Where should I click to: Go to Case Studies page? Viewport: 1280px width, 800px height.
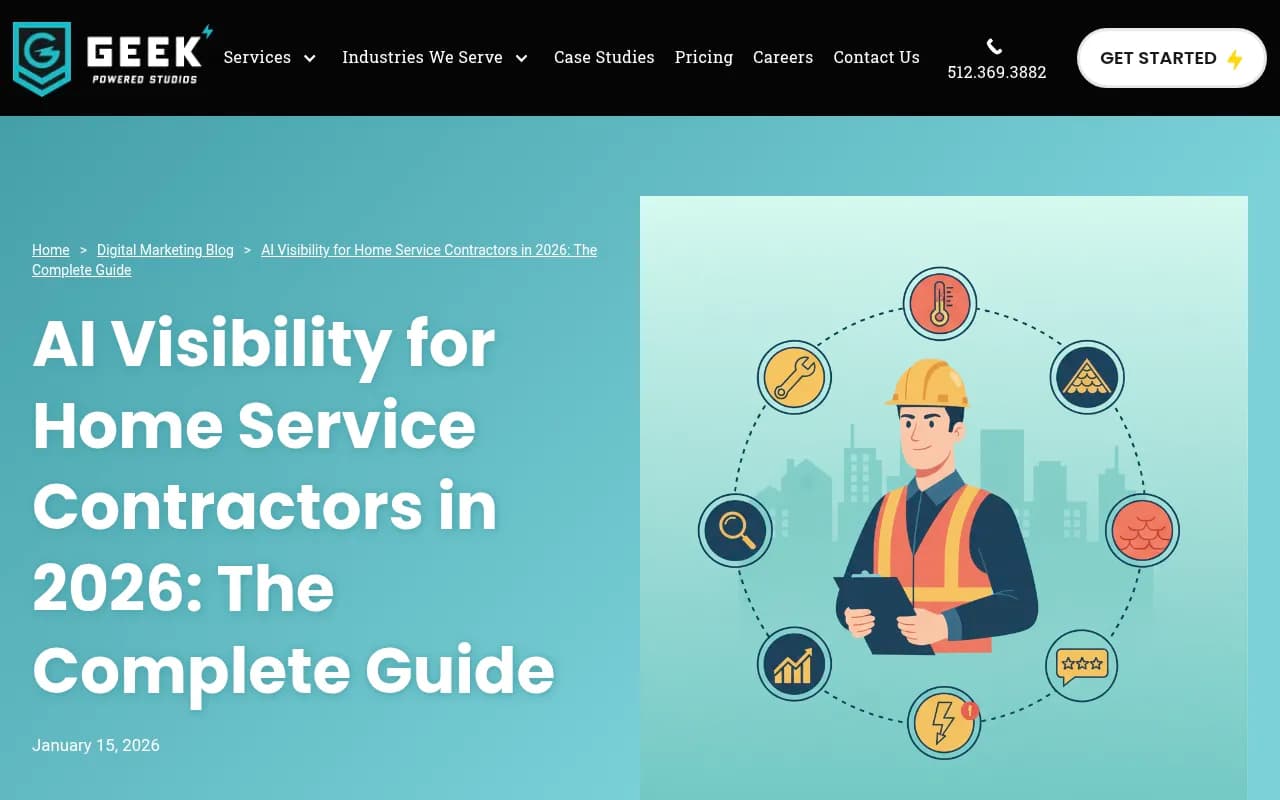point(604,57)
